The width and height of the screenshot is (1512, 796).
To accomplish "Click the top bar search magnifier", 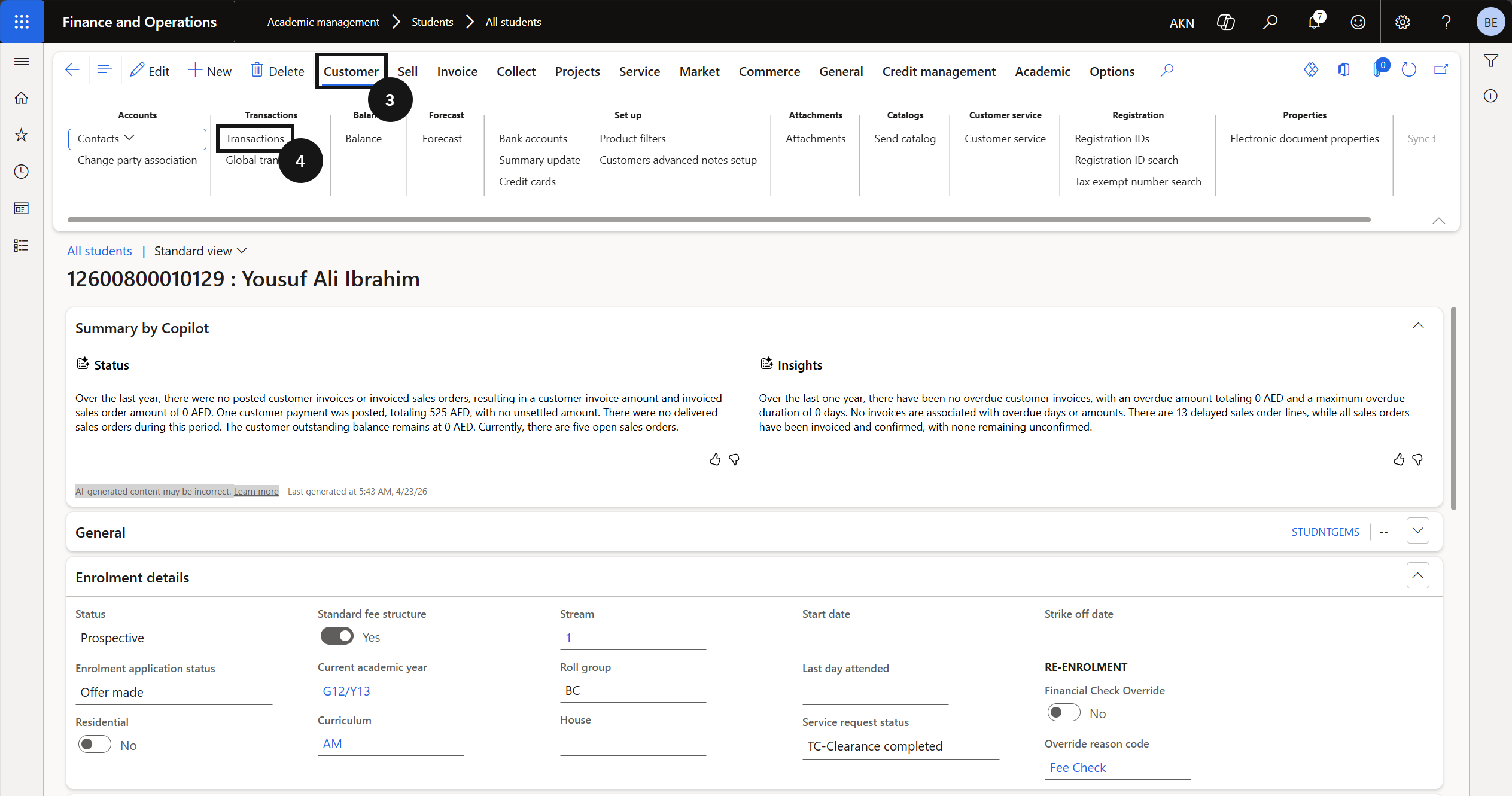I will click(1270, 22).
